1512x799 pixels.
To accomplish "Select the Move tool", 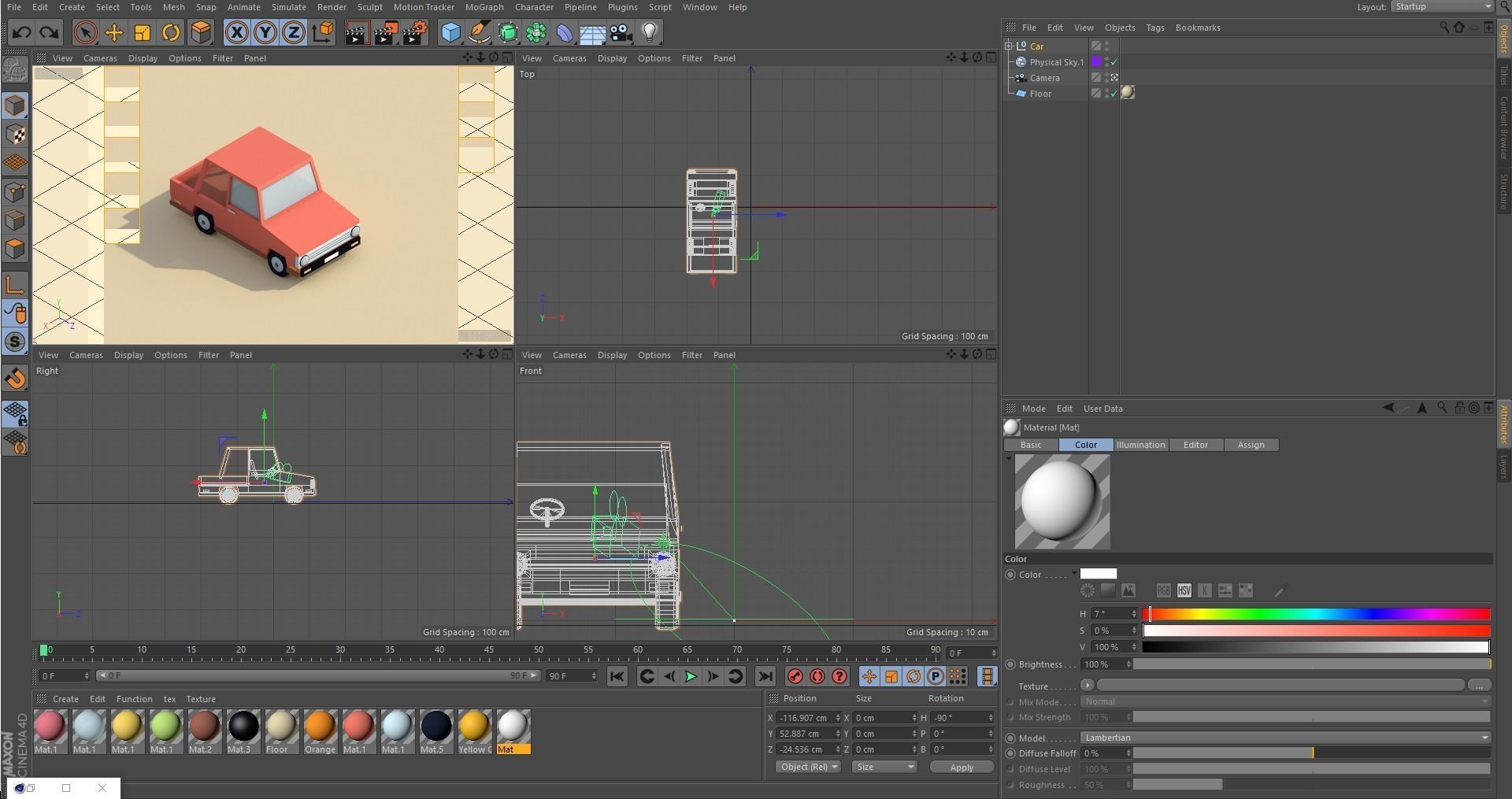I will click(114, 32).
